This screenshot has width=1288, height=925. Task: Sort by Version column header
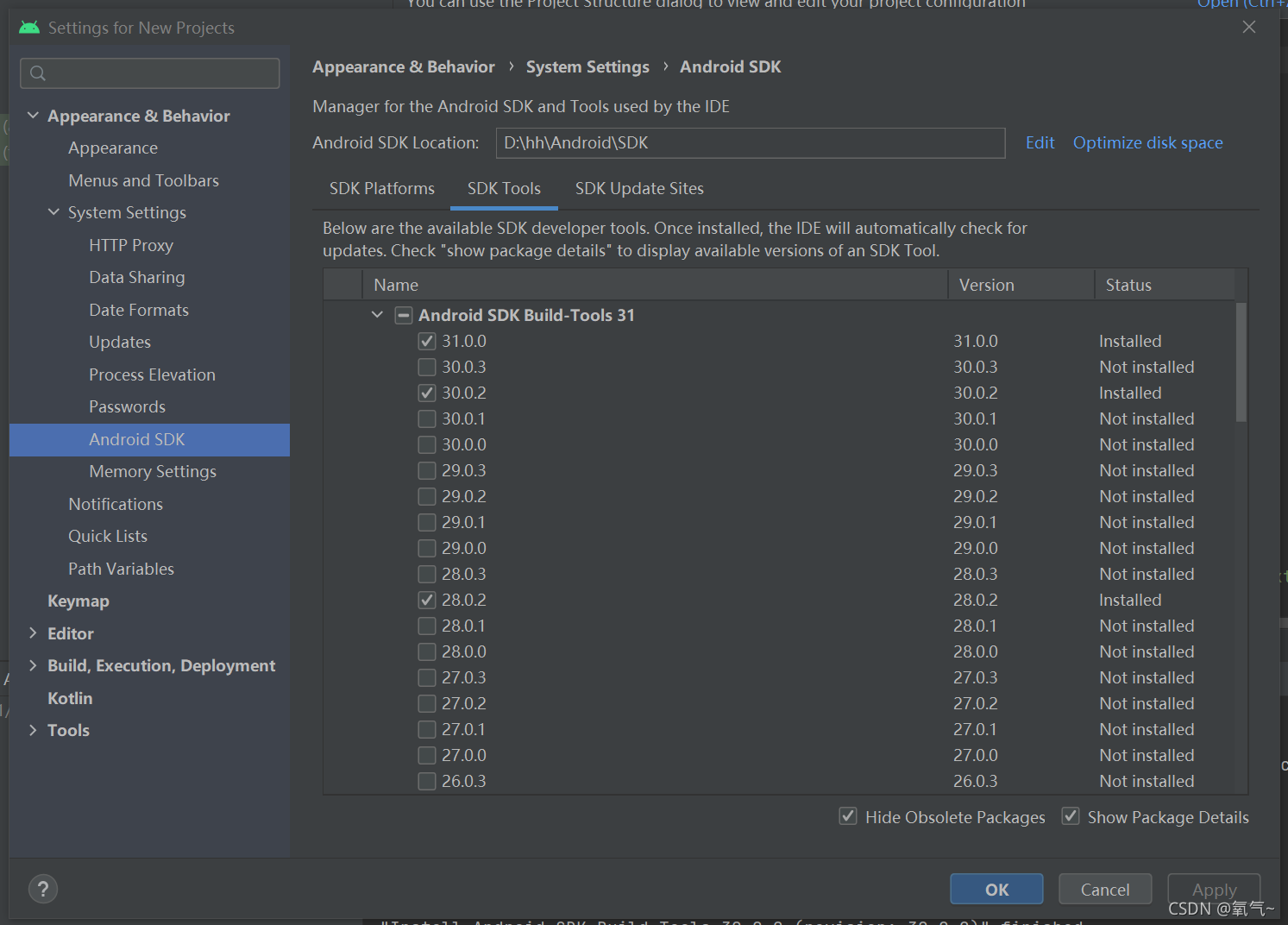coord(1021,285)
